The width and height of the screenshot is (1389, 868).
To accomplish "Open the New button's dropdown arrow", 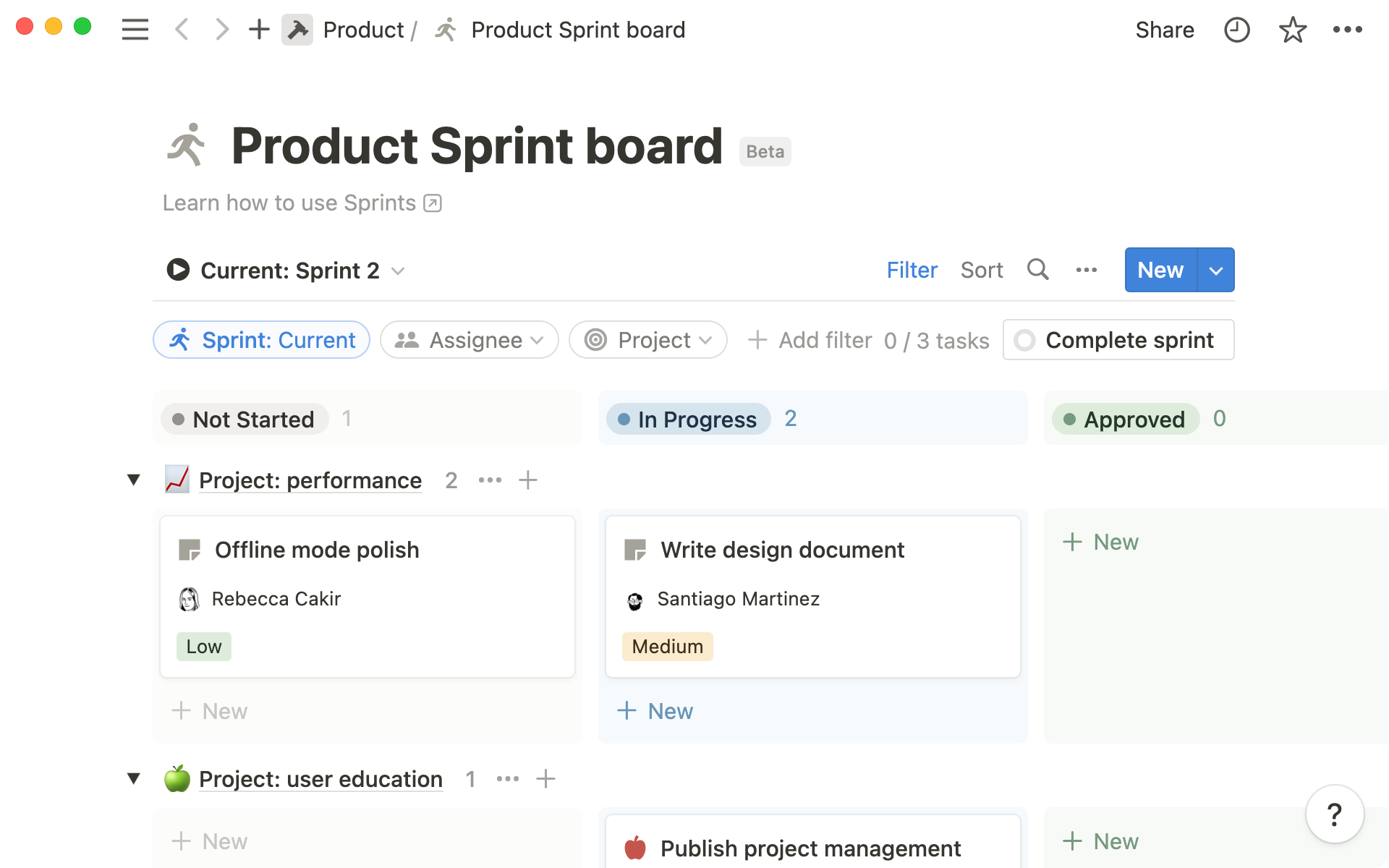I will pyautogui.click(x=1216, y=270).
